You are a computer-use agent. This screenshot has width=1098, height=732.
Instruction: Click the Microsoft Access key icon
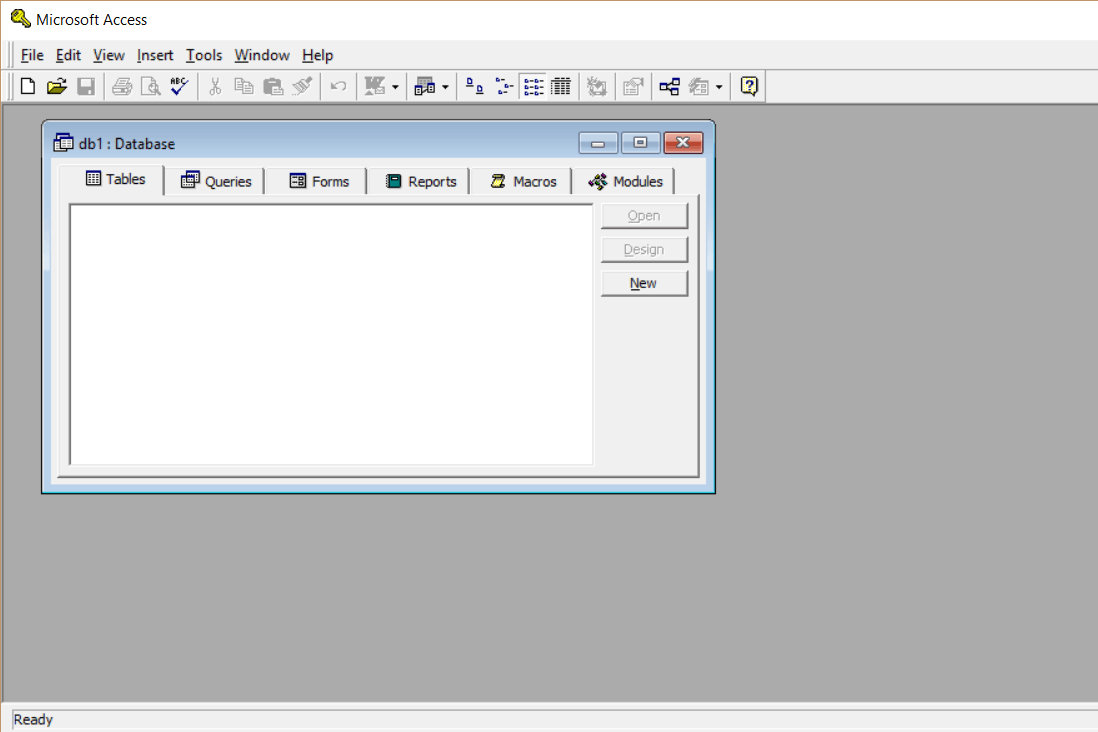20,19
